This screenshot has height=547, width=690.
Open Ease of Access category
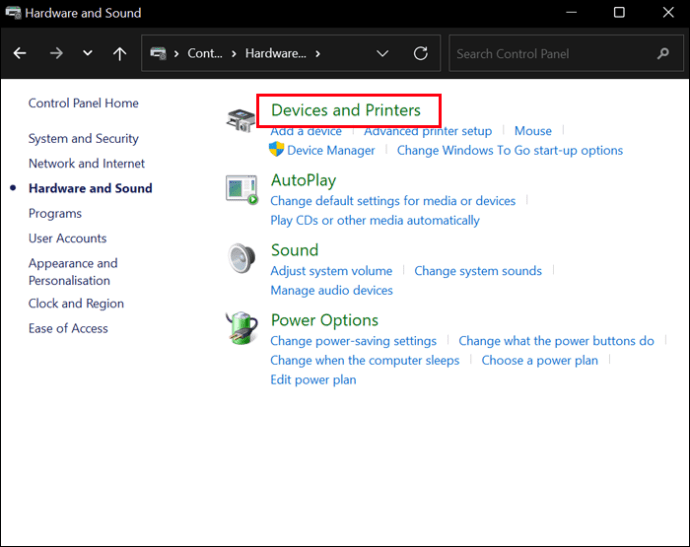click(68, 328)
